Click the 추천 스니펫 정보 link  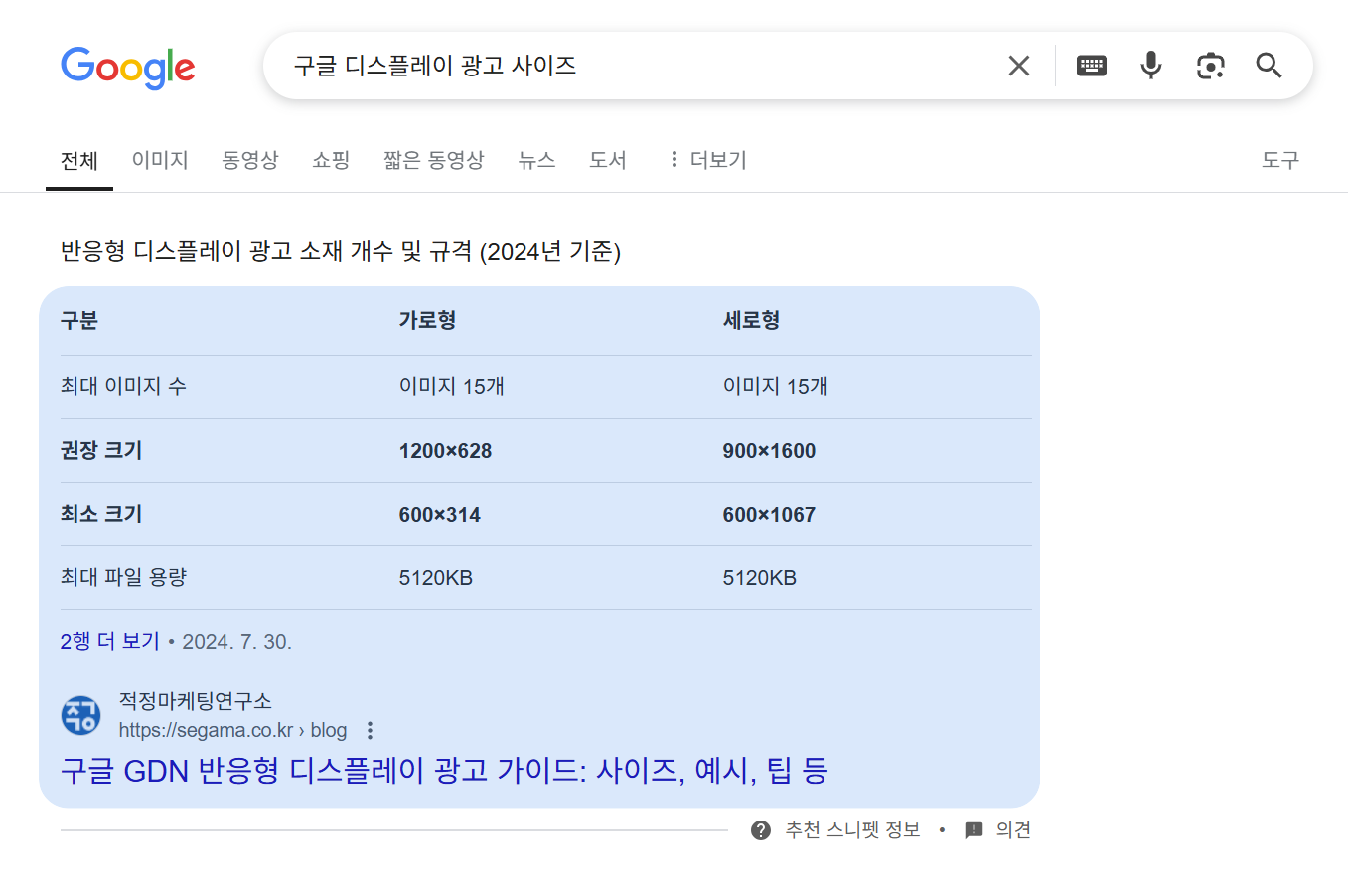[852, 830]
